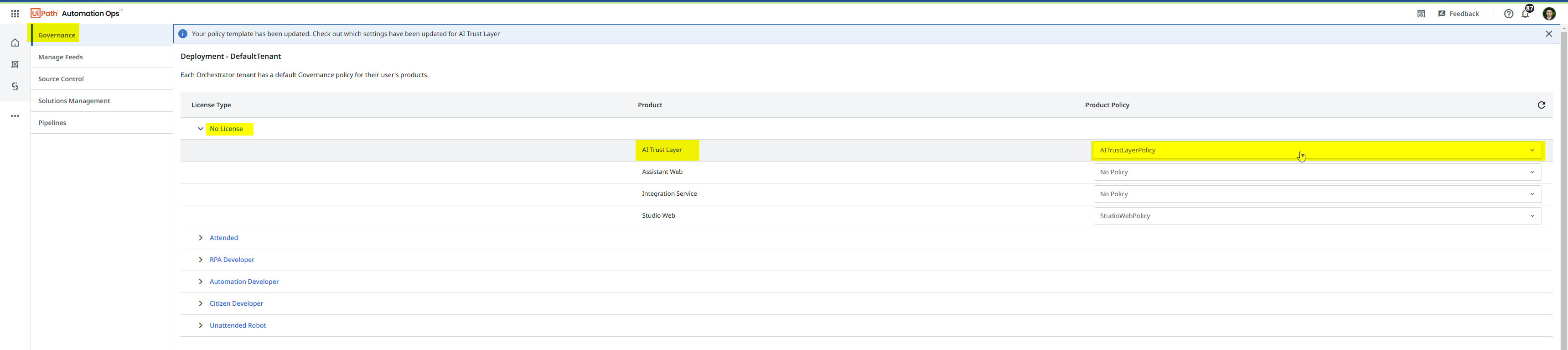Open the more options ellipsis in sidebar
Viewport: 1568px width, 350px height.
pyautogui.click(x=15, y=115)
